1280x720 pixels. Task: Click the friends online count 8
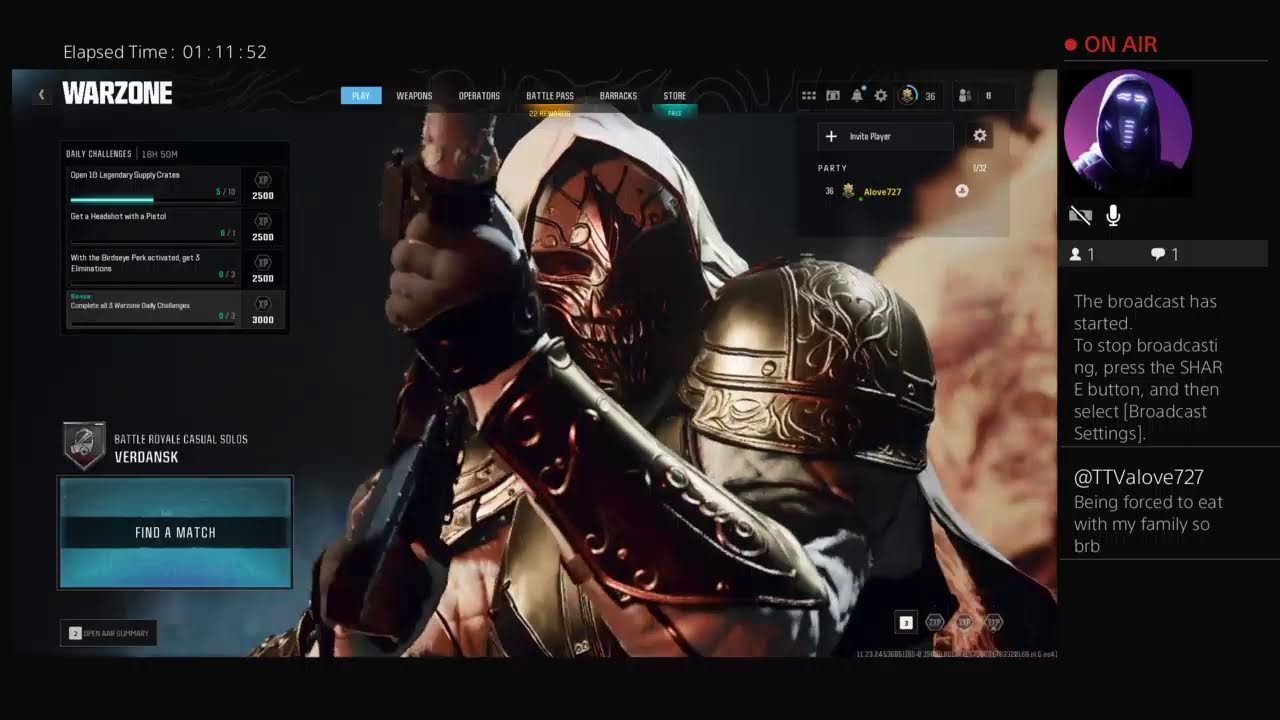(988, 96)
